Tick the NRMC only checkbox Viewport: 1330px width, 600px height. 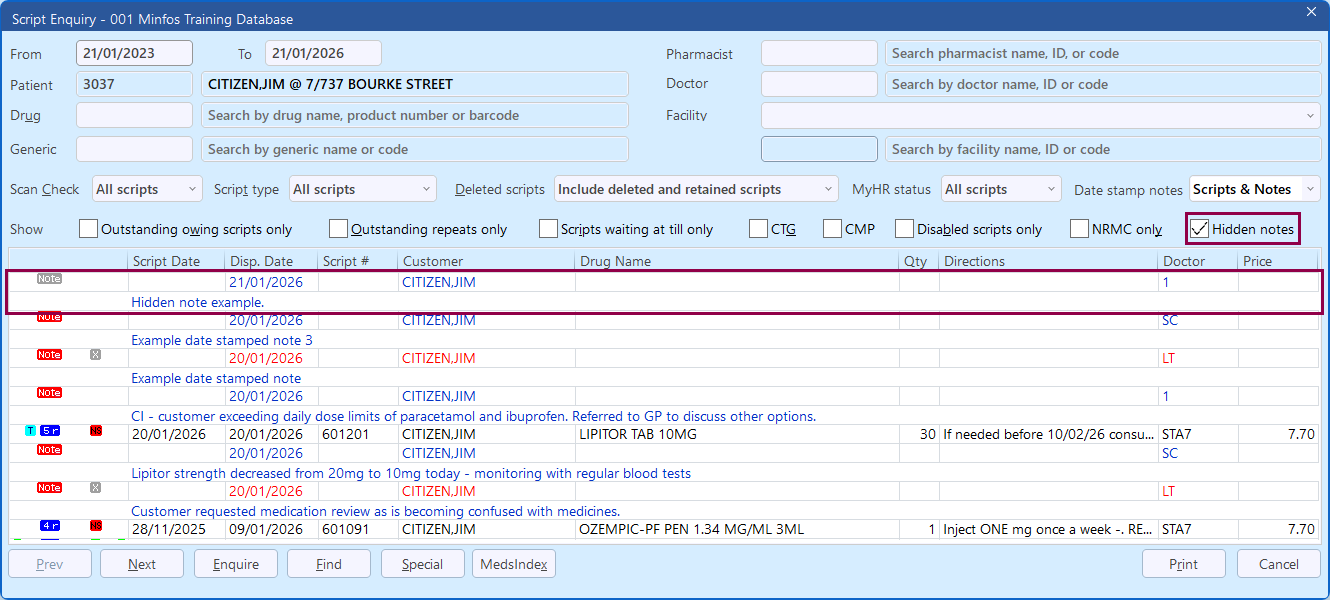[x=1079, y=229]
